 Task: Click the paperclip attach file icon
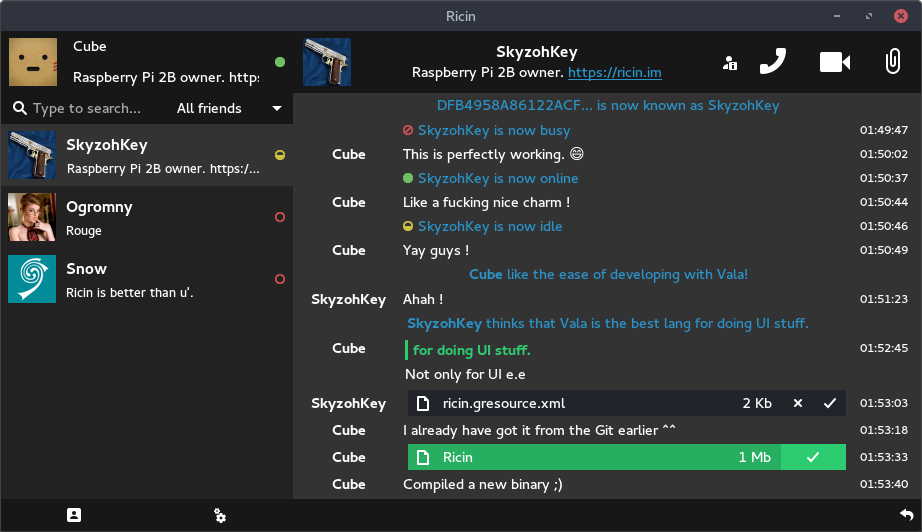click(x=892, y=62)
